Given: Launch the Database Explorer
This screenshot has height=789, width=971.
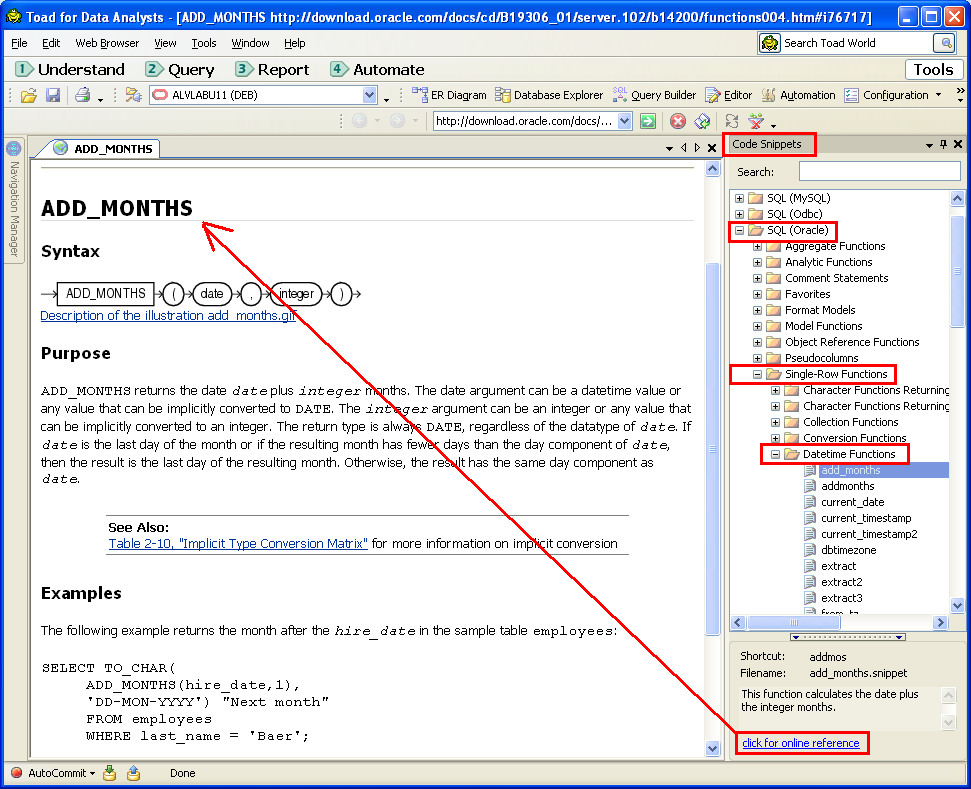Looking at the screenshot, I should point(549,95).
